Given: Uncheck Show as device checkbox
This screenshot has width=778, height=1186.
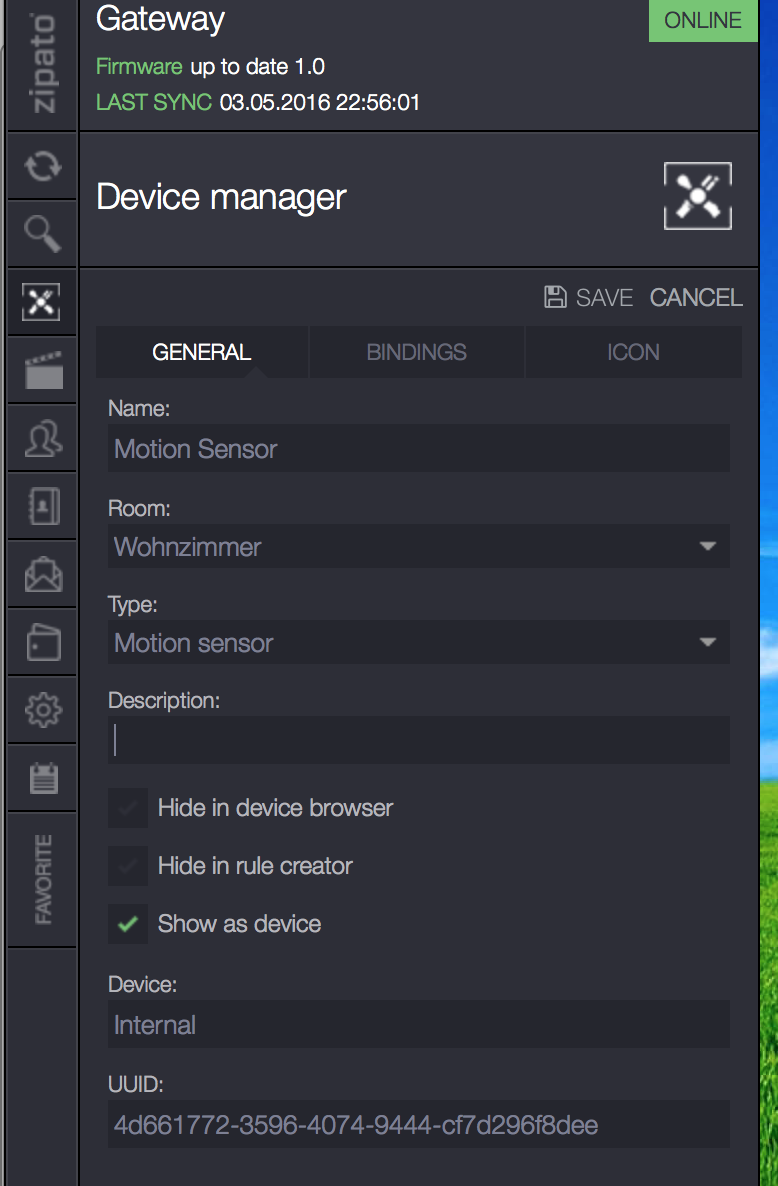Looking at the screenshot, I should point(127,924).
